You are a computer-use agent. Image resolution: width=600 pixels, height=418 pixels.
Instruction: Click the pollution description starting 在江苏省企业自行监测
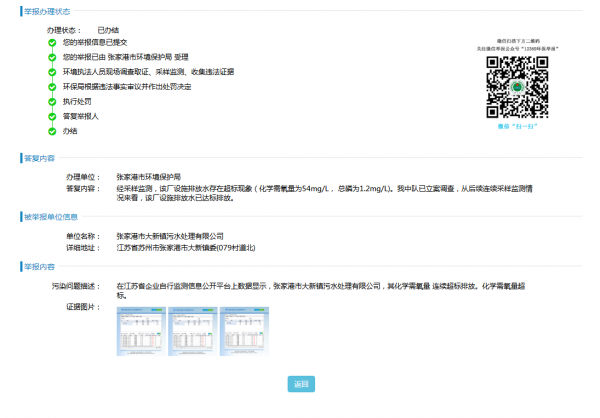pos(321,291)
